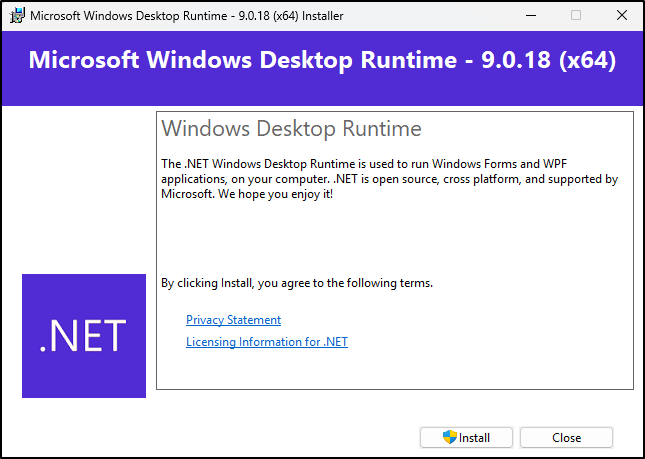Close the installer with the title bar X

(x=622, y=16)
